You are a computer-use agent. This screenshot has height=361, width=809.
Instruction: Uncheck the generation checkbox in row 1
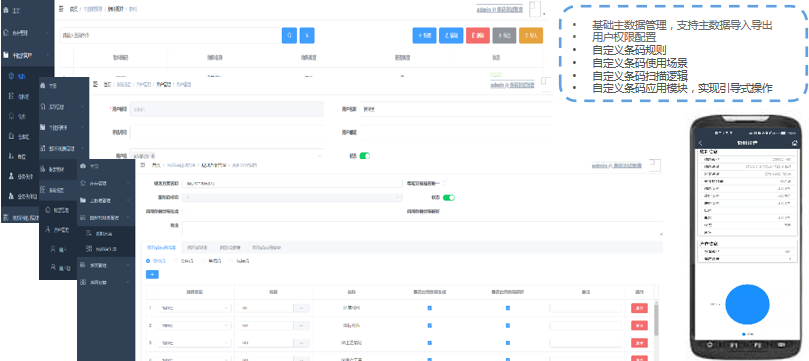tap(430, 308)
